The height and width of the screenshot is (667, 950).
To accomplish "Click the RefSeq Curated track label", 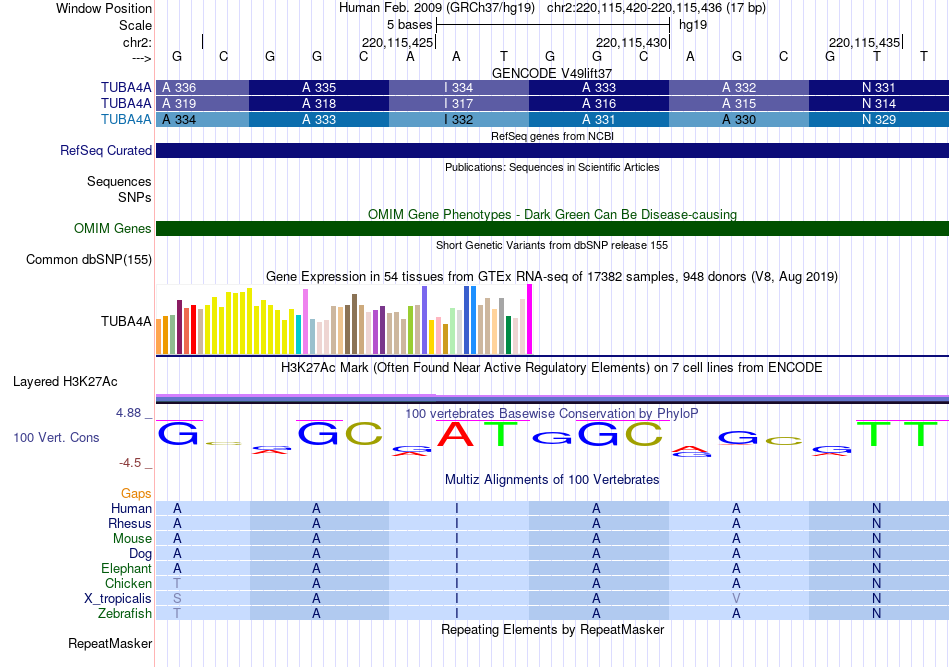I will 105,150.
